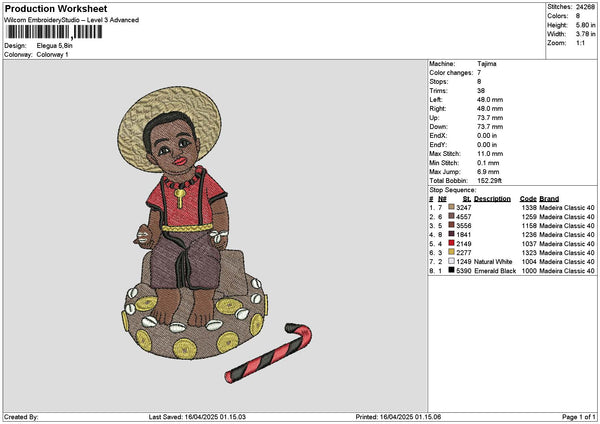Select the stitch count 3247
The width and height of the screenshot is (600, 424).
464,208
